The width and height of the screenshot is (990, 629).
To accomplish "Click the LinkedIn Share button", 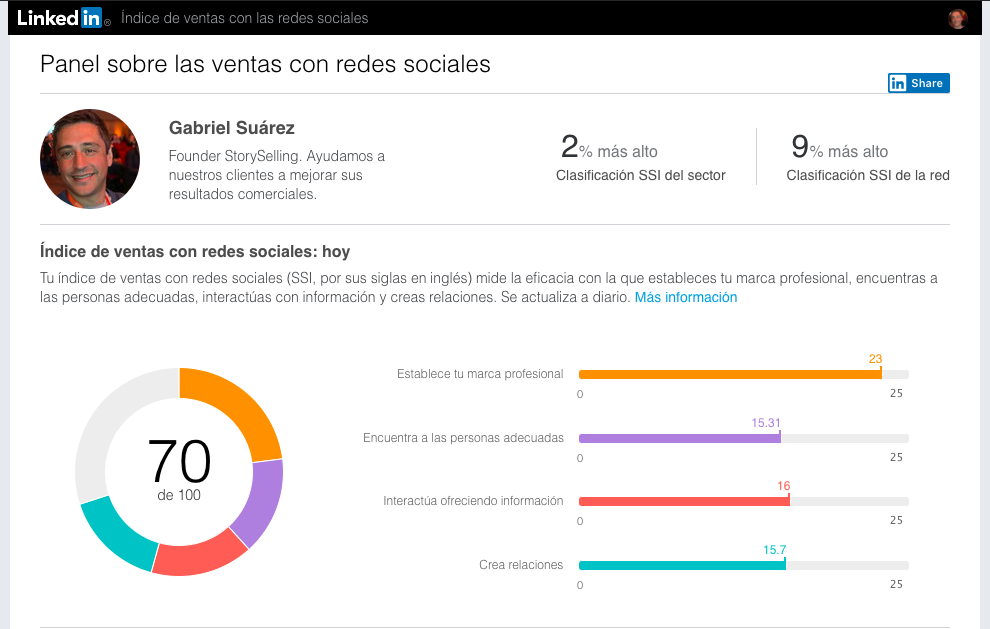I will 919,83.
